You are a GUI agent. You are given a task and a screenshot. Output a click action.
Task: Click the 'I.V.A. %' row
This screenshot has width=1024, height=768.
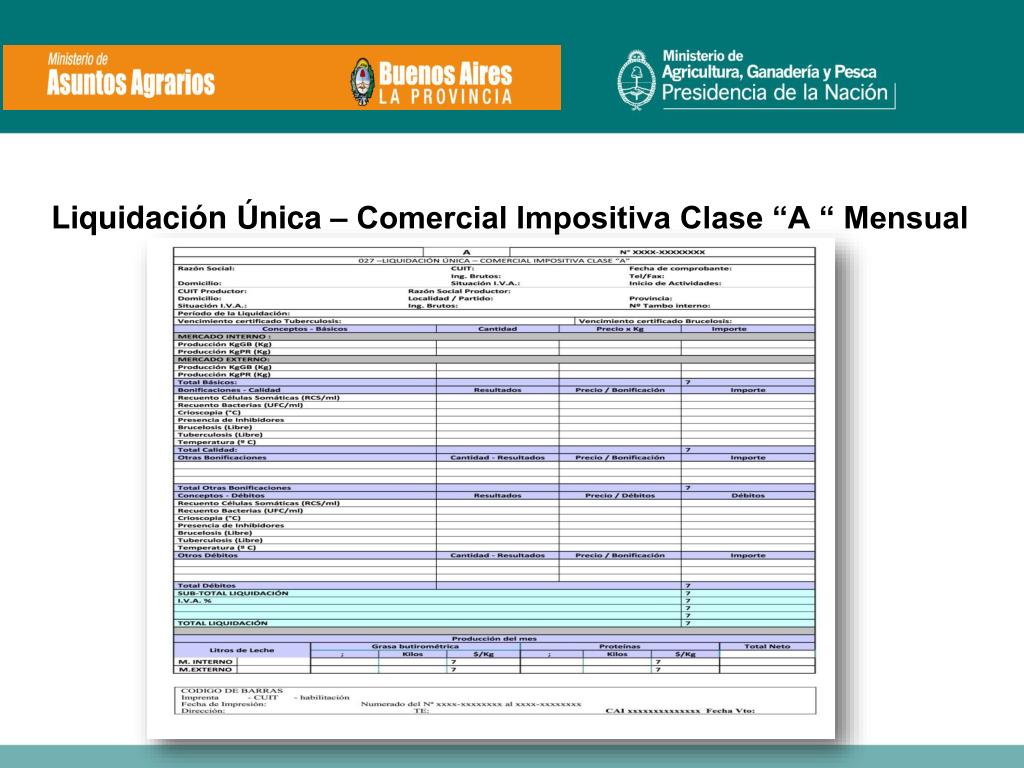coord(494,601)
